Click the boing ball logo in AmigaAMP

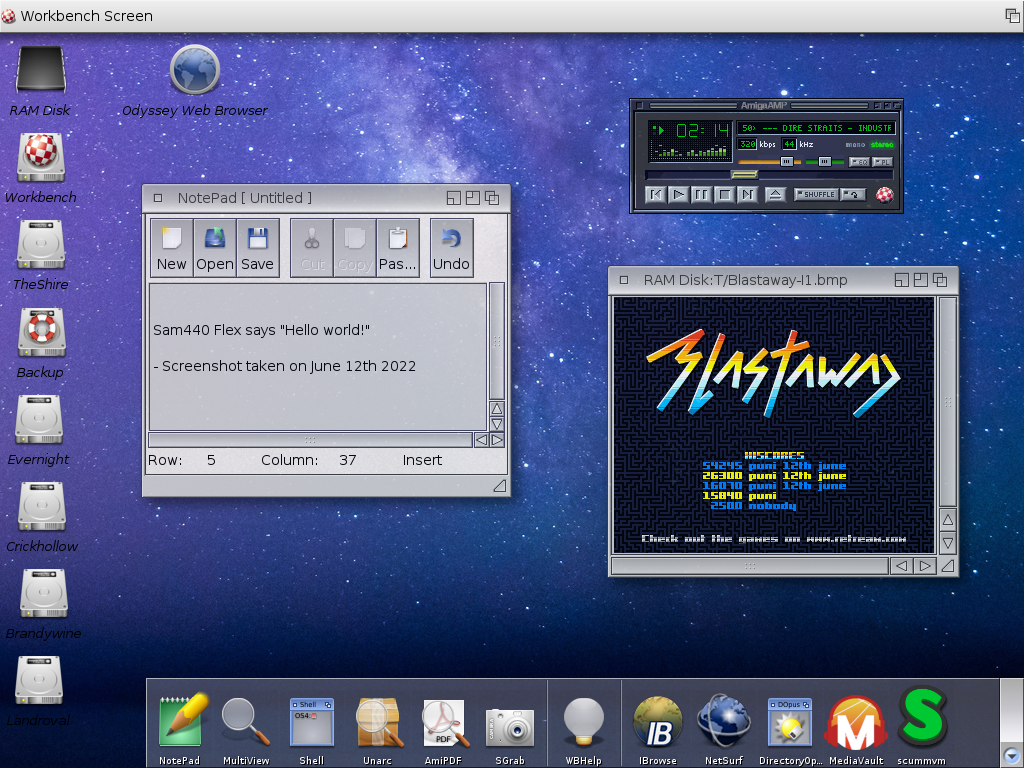[x=885, y=195]
